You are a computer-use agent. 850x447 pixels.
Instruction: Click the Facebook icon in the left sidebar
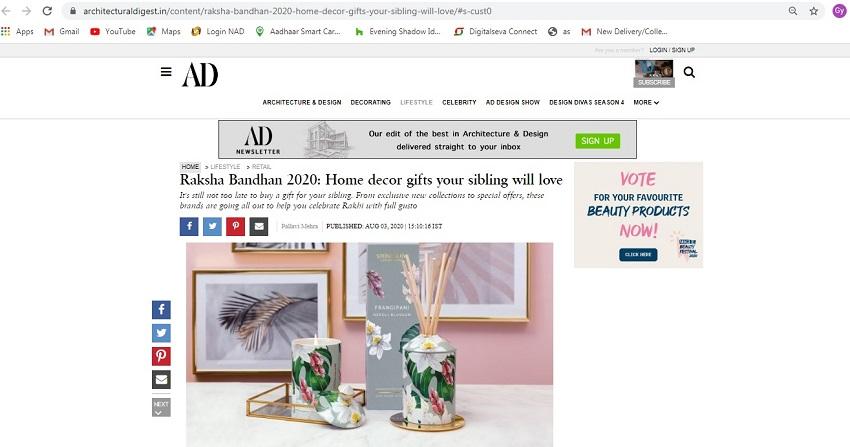161,310
